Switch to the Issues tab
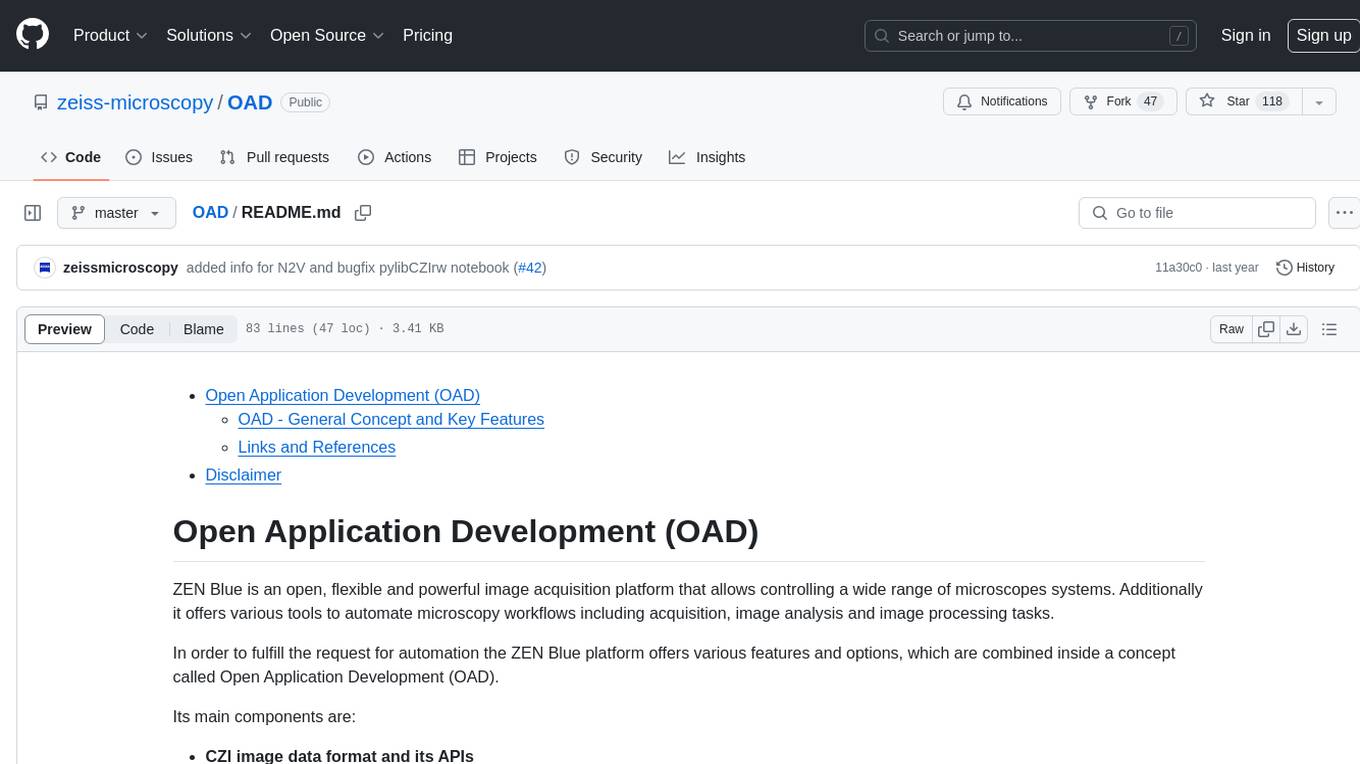This screenshot has height=764, width=1360. [159, 157]
